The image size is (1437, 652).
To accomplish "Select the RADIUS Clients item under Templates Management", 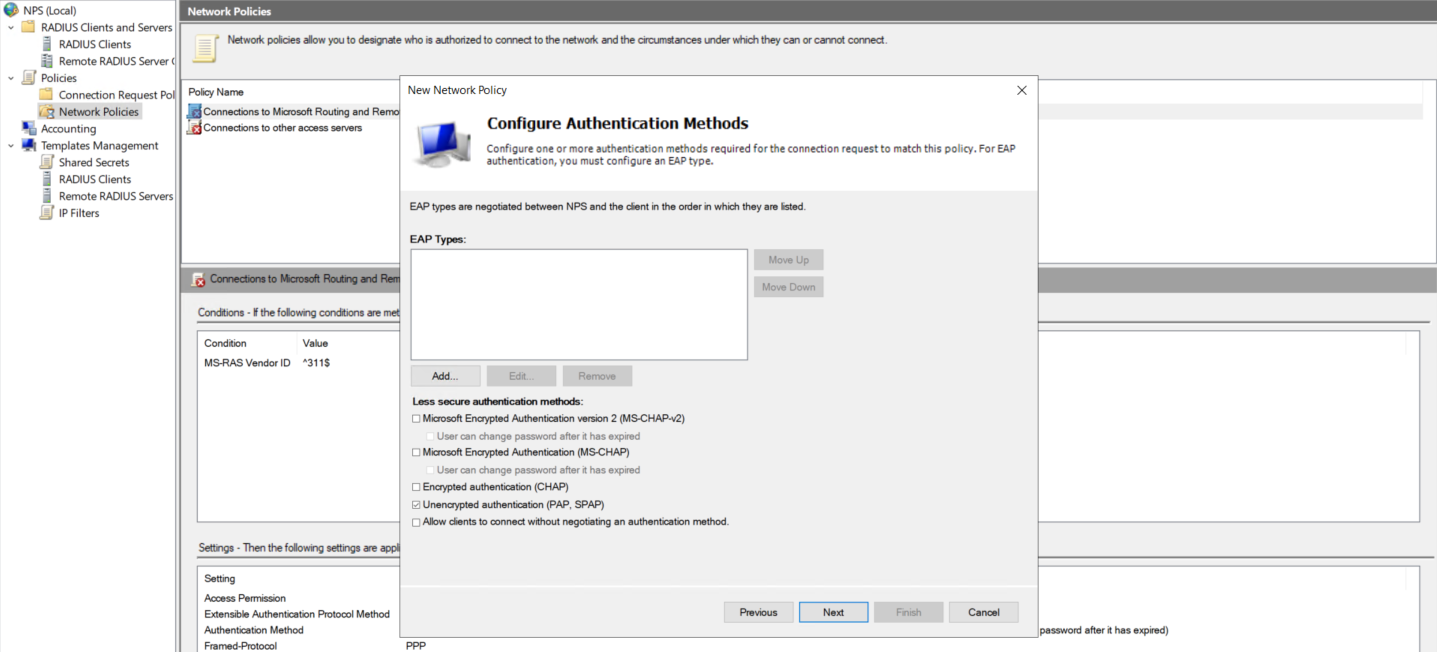I will click(94, 179).
